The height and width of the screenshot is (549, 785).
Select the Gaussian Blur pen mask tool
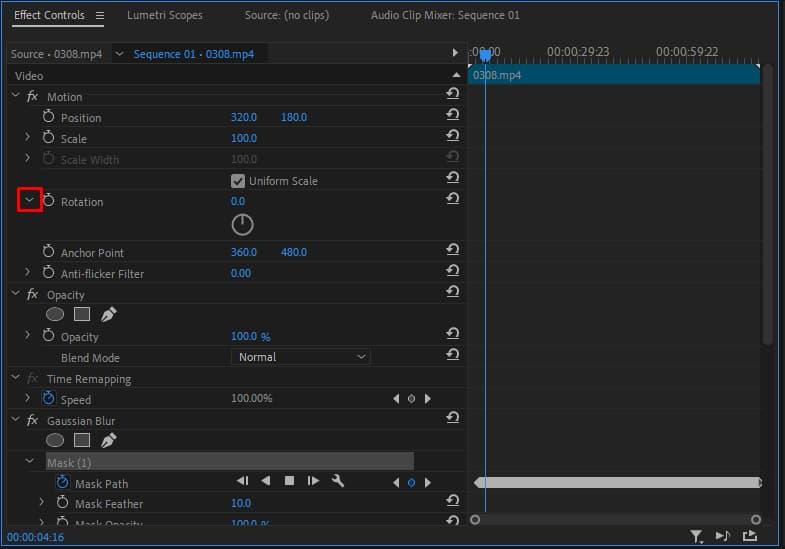pyautogui.click(x=108, y=440)
